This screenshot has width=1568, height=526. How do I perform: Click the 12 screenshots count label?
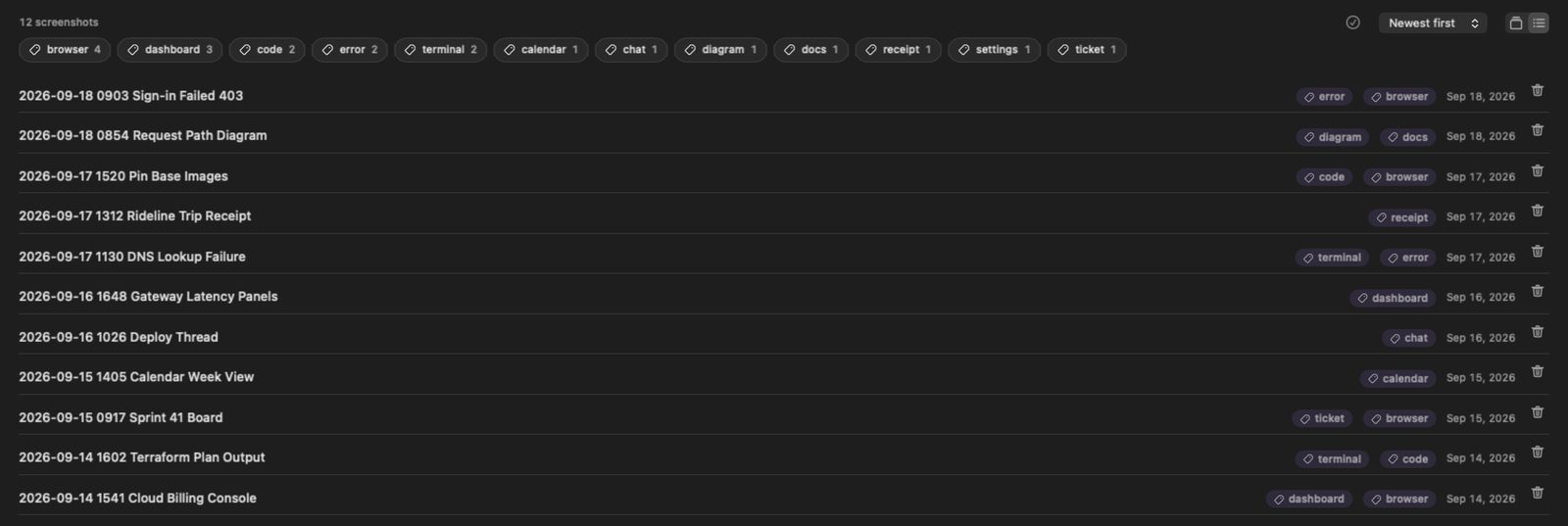point(59,22)
